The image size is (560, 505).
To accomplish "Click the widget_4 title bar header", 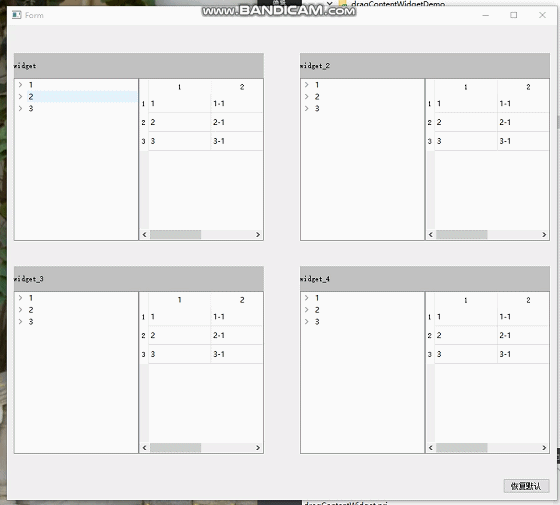I will coord(425,279).
